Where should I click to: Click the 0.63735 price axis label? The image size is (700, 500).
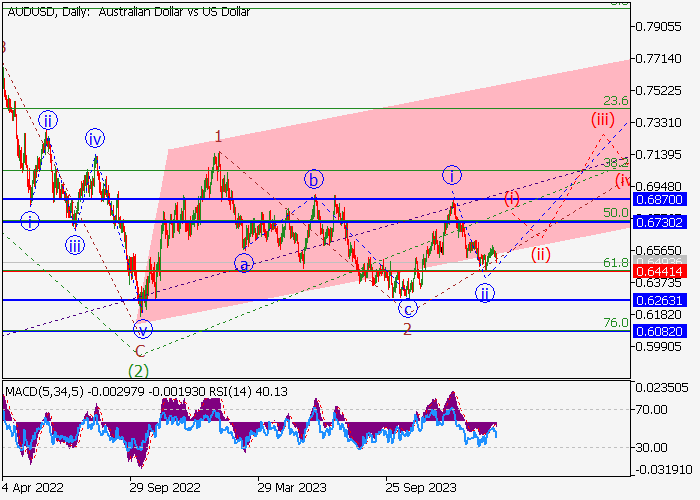658,283
